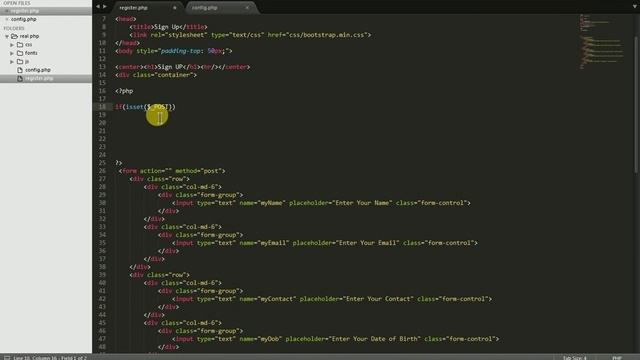Select the css folder name
Image resolution: width=640 pixels, height=360 pixels.
click(x=29, y=45)
